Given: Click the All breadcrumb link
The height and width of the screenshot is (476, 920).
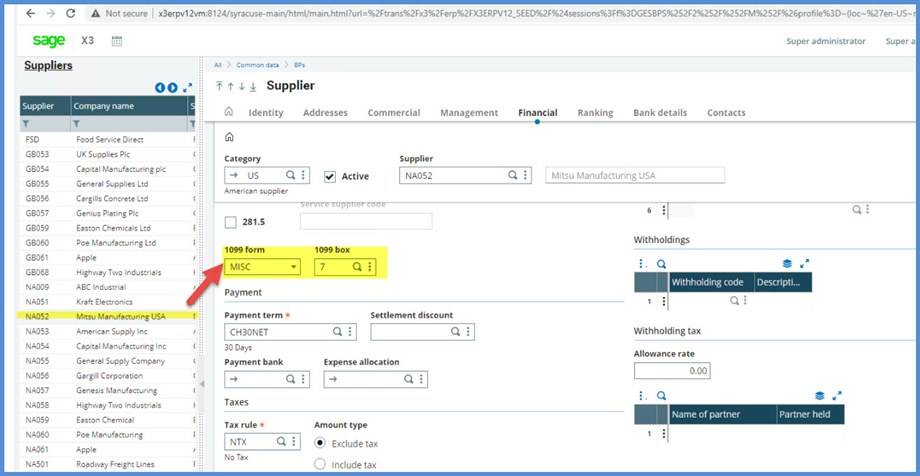Looking at the screenshot, I should click(x=218, y=65).
